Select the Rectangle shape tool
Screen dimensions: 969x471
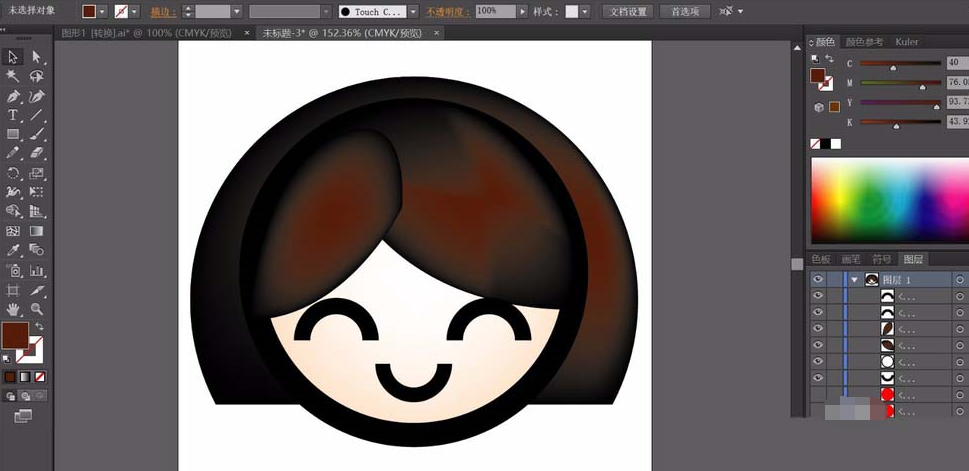[13, 134]
